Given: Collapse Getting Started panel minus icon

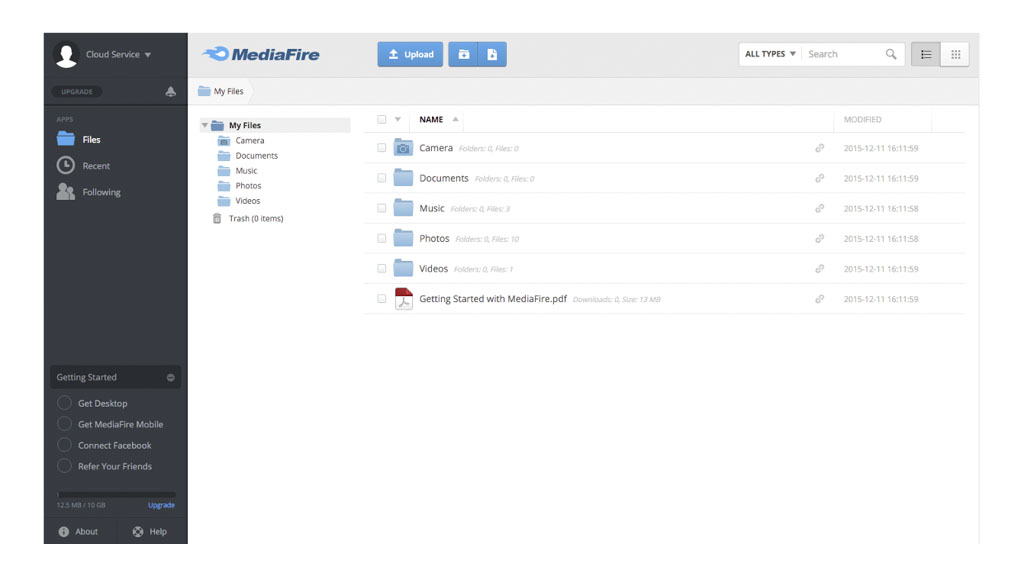Looking at the screenshot, I should [x=170, y=378].
